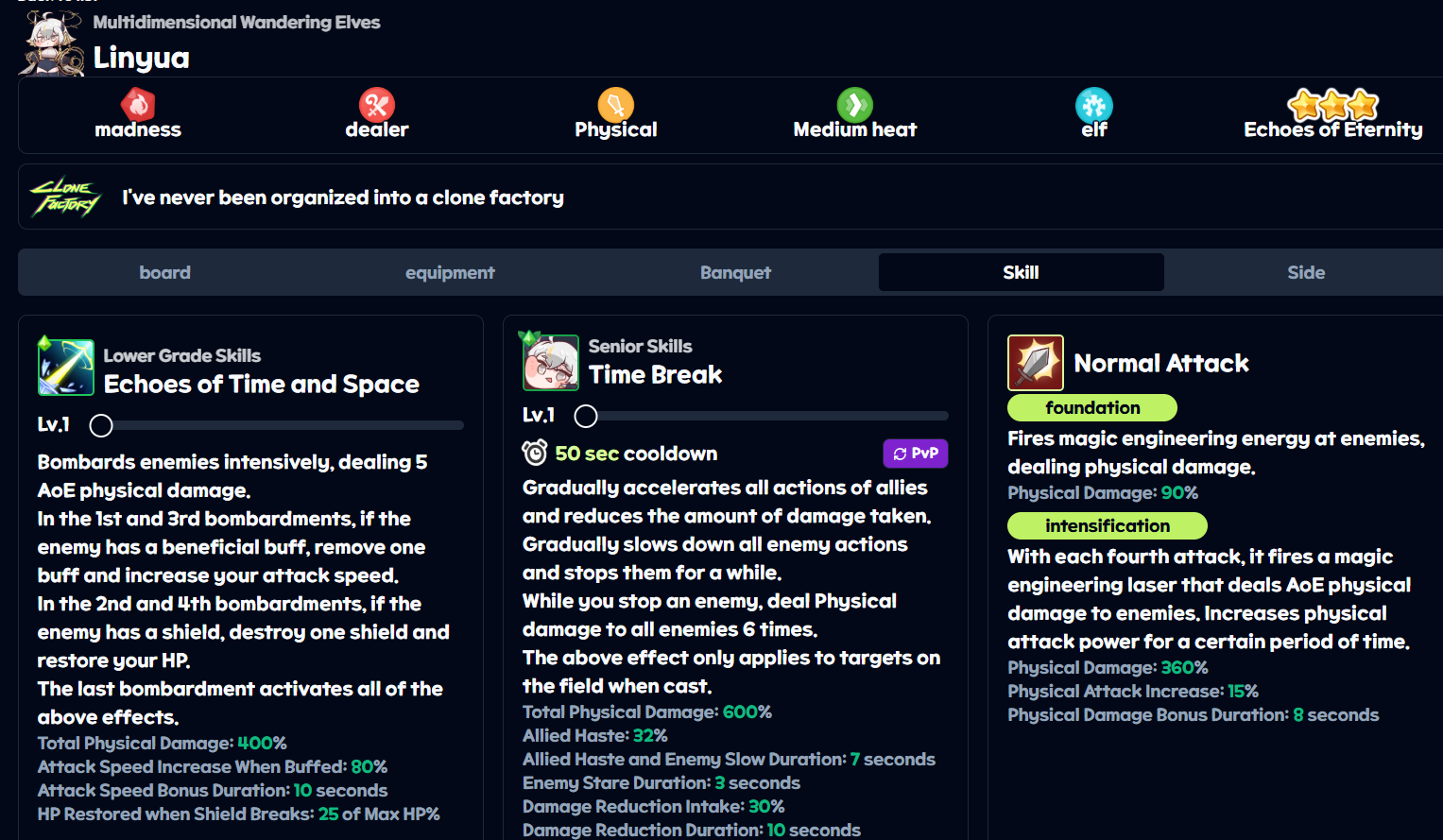Click Total Physical Damage: 600% stat
This screenshot has height=840, width=1443.
pos(647,712)
